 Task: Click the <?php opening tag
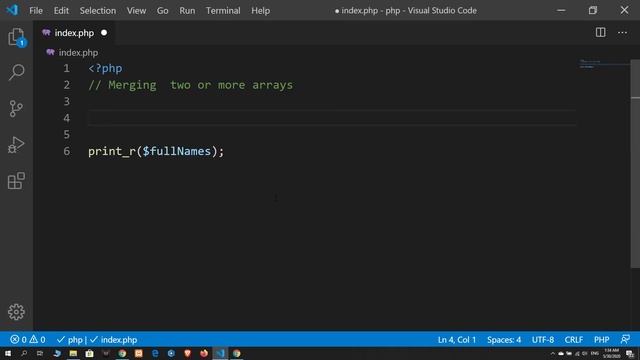(105, 68)
